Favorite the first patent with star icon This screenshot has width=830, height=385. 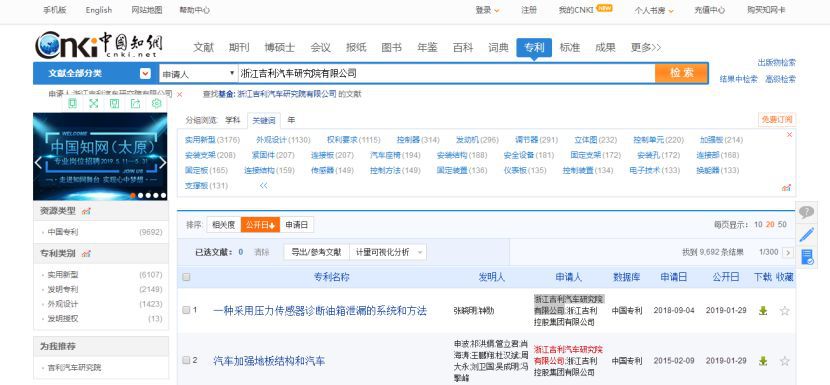tap(784, 311)
